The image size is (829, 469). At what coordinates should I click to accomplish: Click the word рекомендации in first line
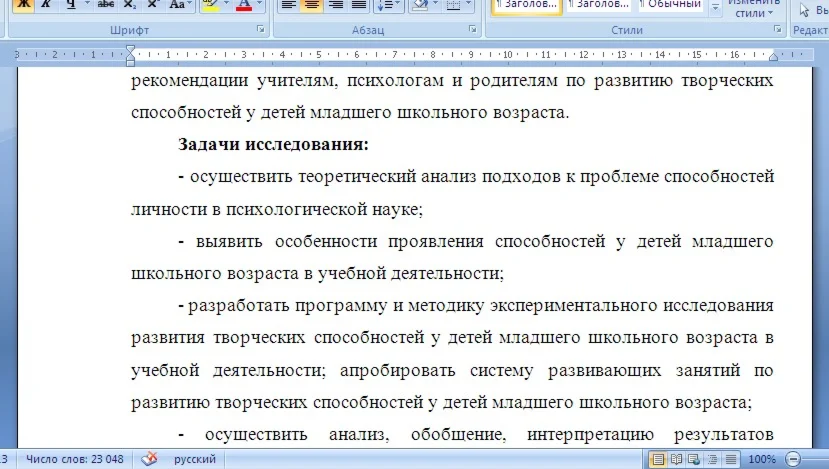[189, 81]
